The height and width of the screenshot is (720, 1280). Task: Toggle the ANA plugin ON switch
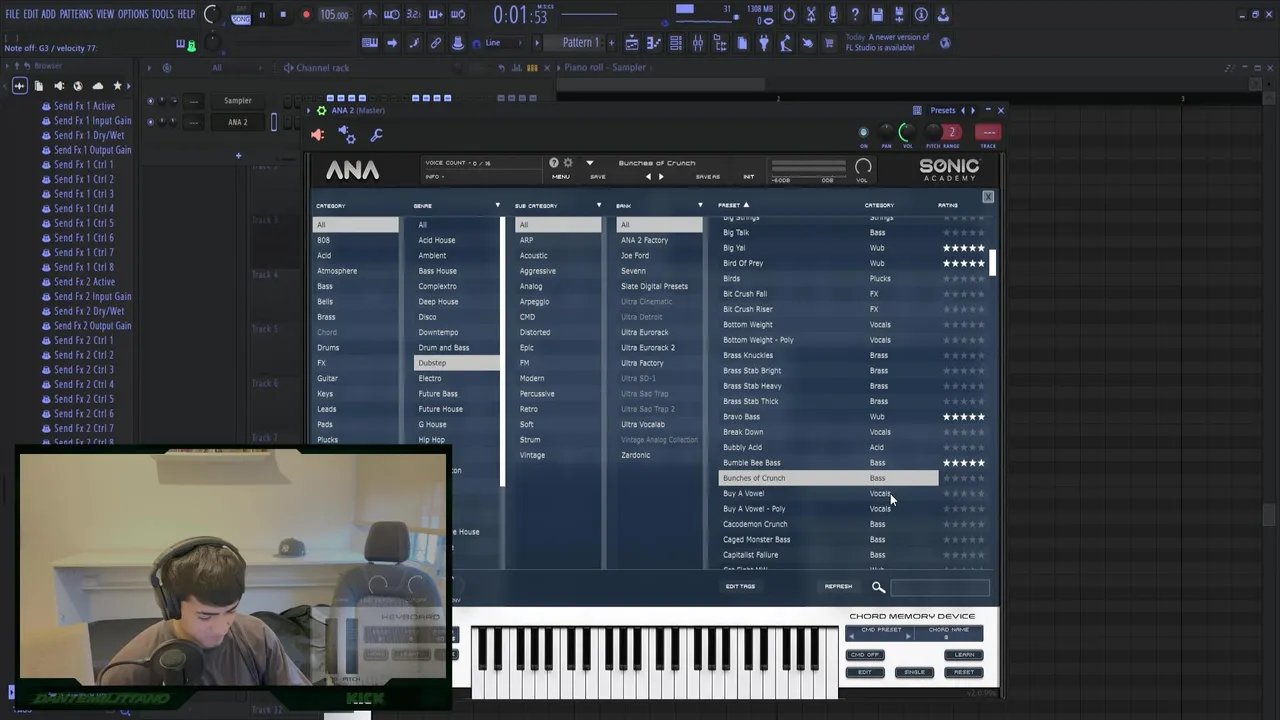point(864,133)
